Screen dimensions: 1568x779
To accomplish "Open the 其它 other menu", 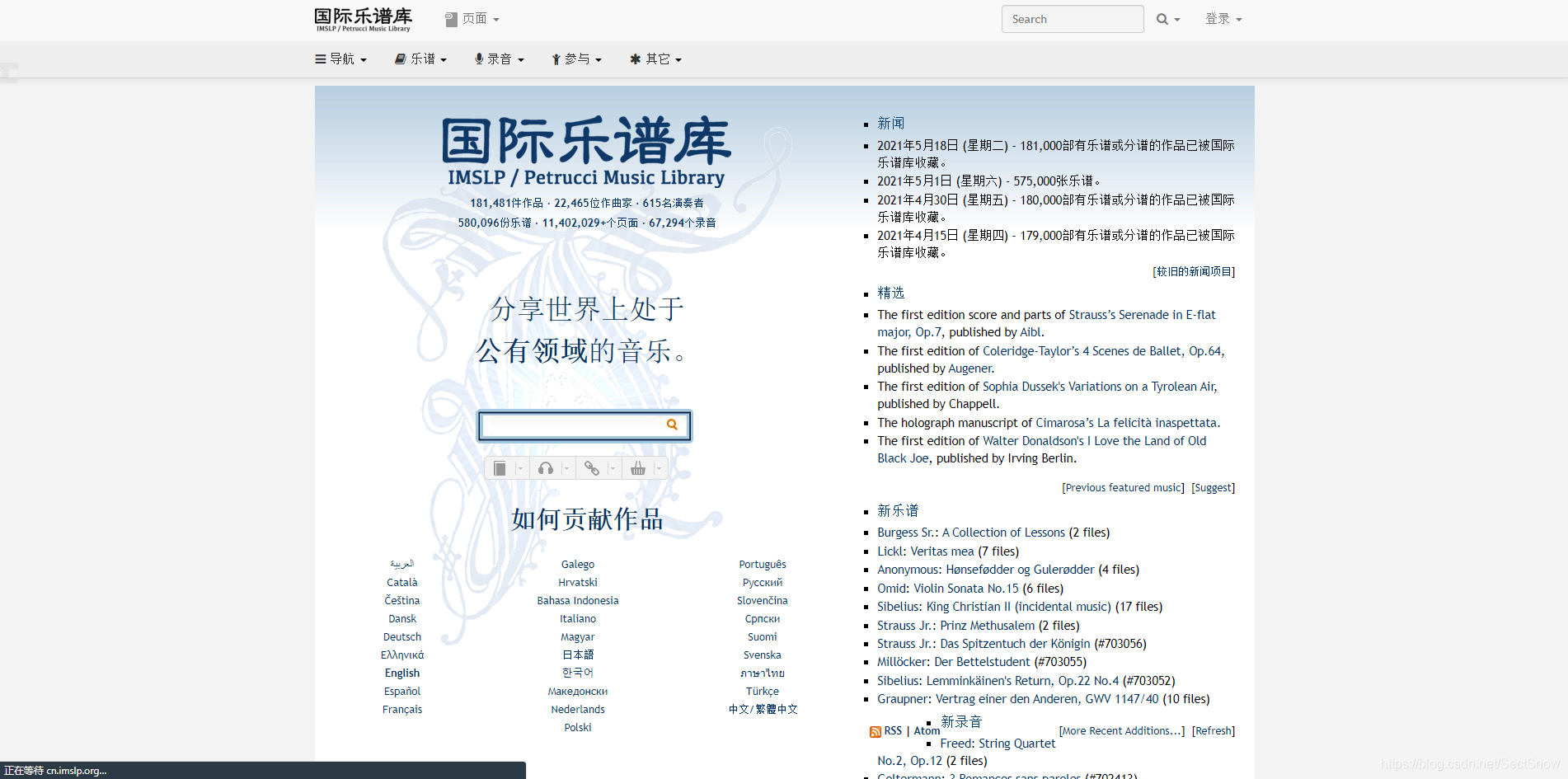I will click(655, 59).
